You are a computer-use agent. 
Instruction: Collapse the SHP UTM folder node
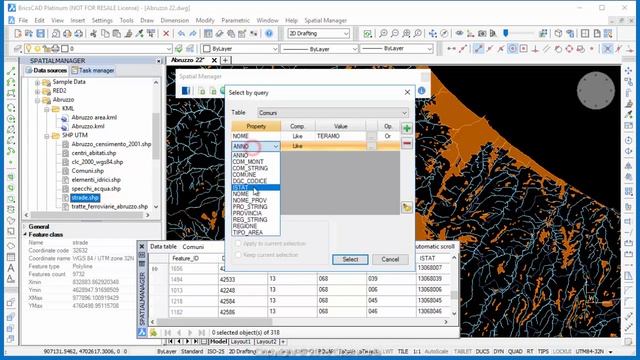(x=47, y=136)
